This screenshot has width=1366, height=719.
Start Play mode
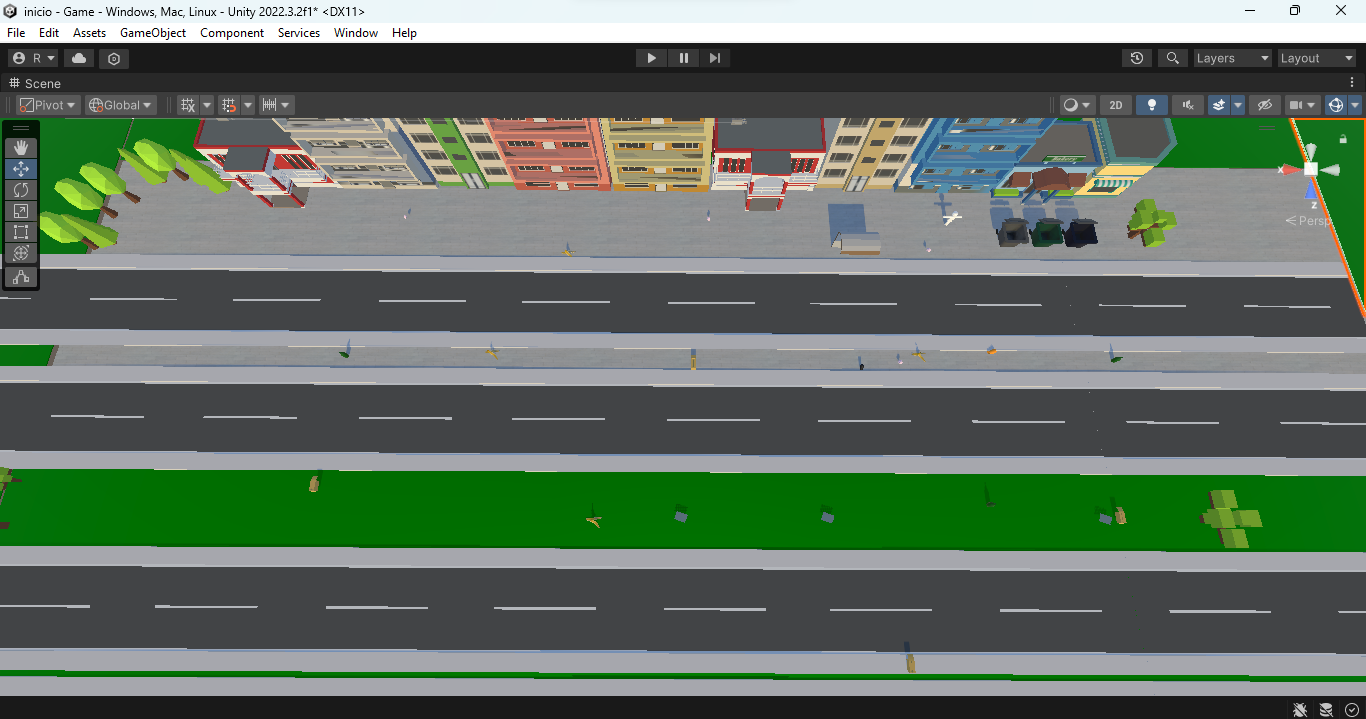(652, 58)
